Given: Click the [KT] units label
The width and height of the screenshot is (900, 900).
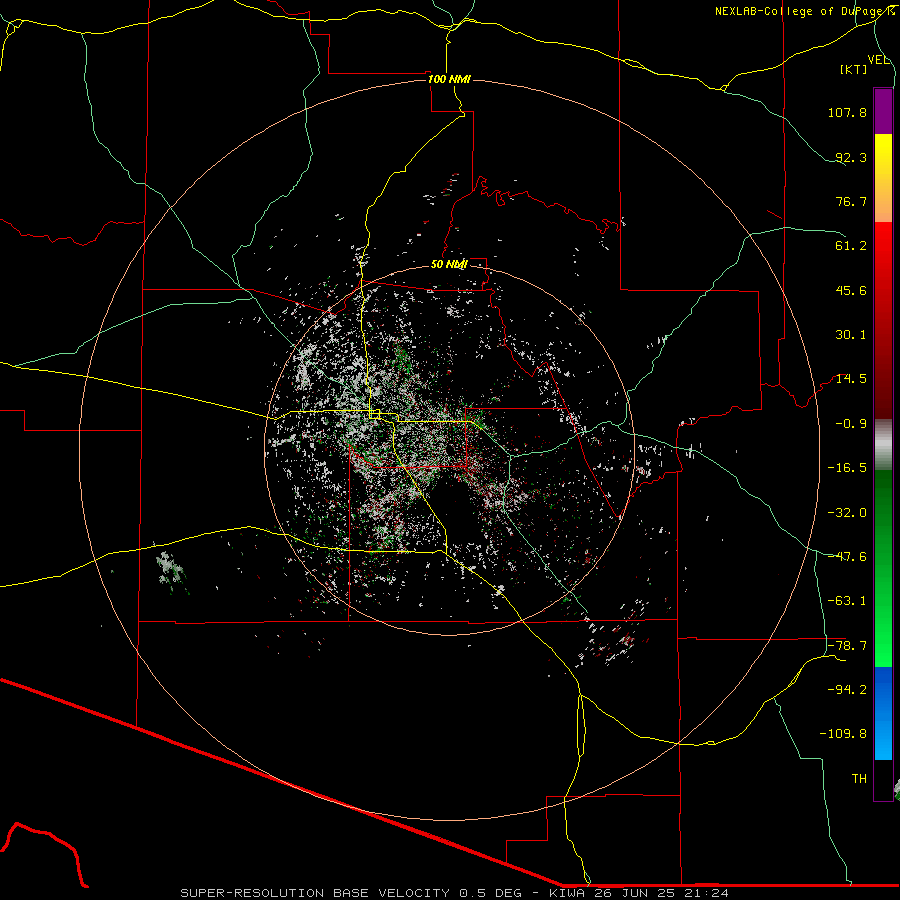Looking at the screenshot, I should (854, 69).
